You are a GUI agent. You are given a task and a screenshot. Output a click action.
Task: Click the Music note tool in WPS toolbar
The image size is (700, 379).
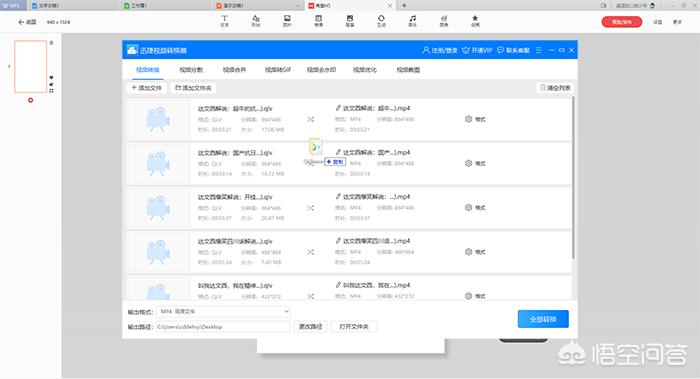pyautogui.click(x=412, y=21)
